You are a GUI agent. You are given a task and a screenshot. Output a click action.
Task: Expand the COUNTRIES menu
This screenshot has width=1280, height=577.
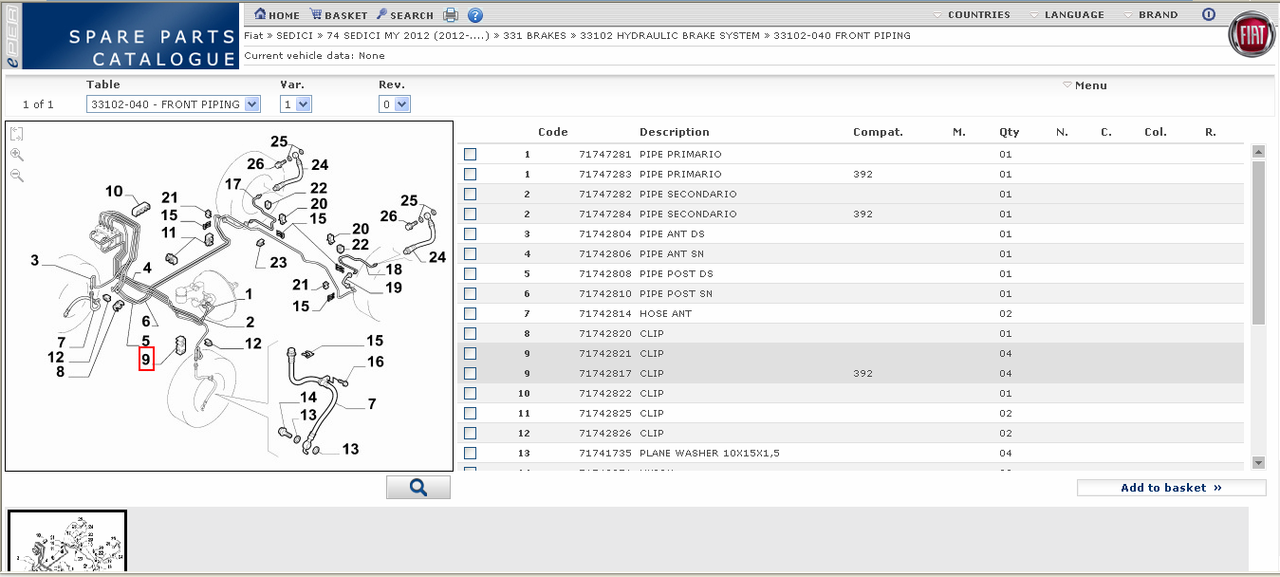(971, 15)
